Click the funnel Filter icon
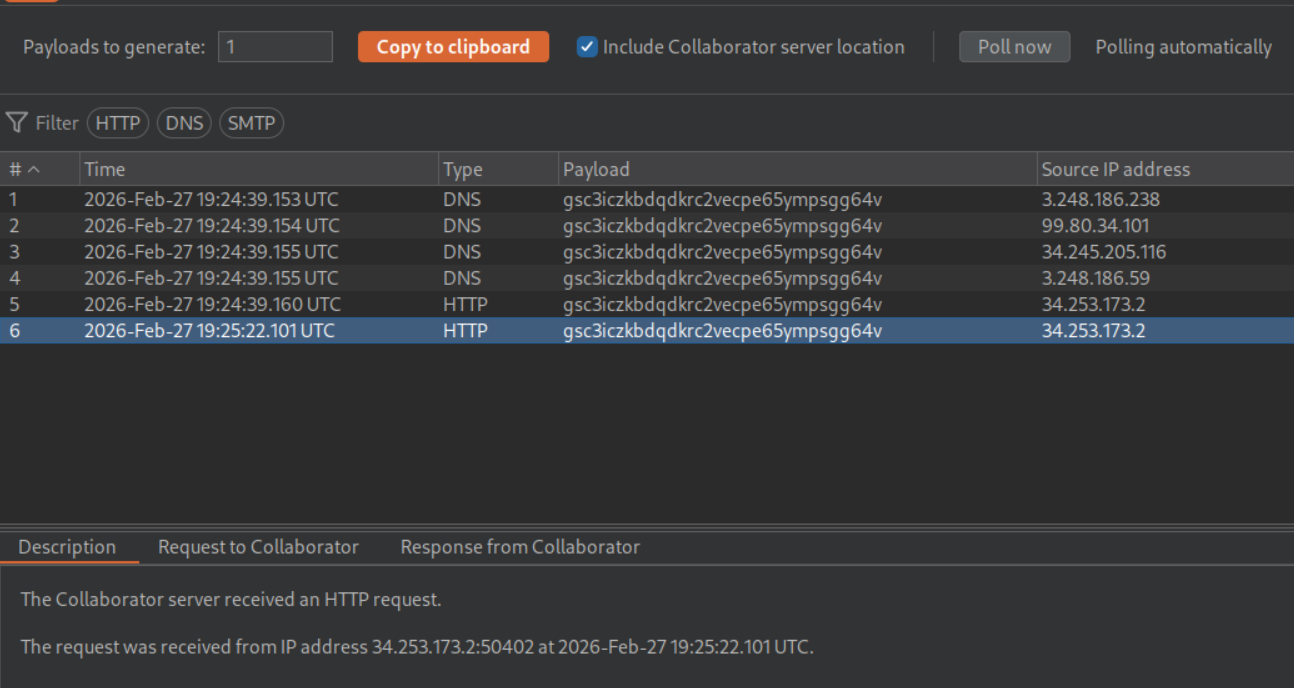Viewport: 1294px width, 688px height. pyautogui.click(x=16, y=123)
